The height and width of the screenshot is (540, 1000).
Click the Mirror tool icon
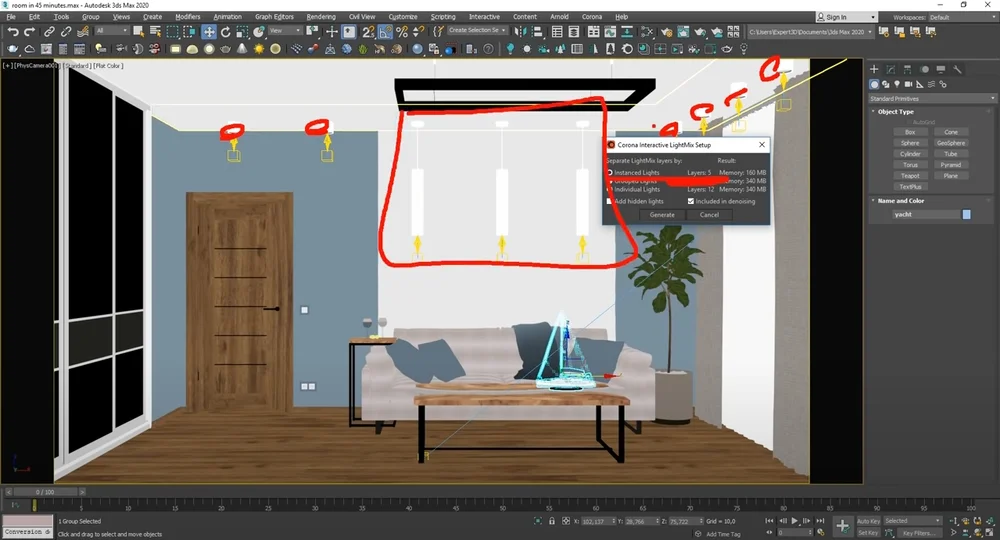[x=520, y=31]
